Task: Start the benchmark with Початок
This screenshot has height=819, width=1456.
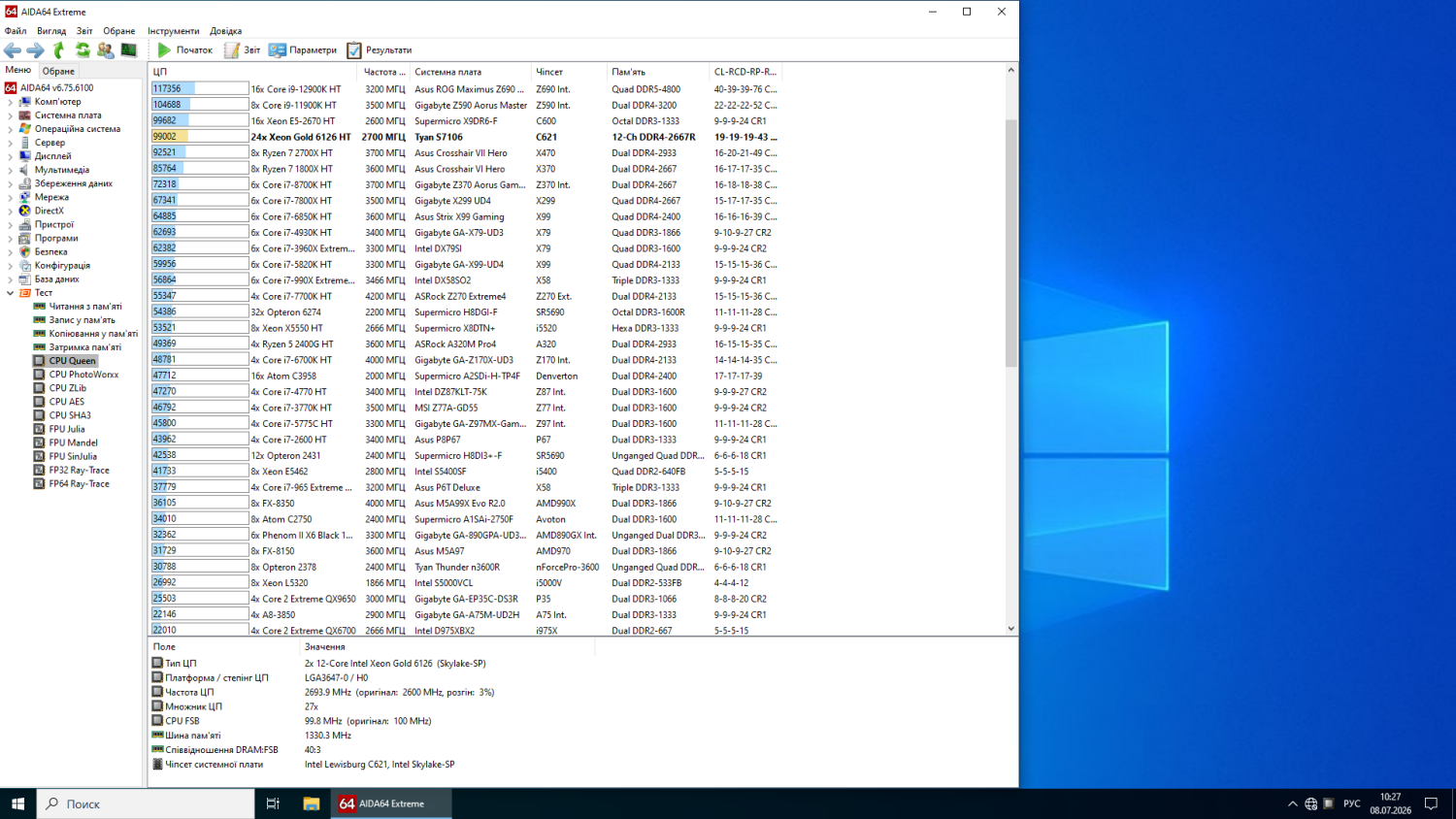Action: [184, 50]
